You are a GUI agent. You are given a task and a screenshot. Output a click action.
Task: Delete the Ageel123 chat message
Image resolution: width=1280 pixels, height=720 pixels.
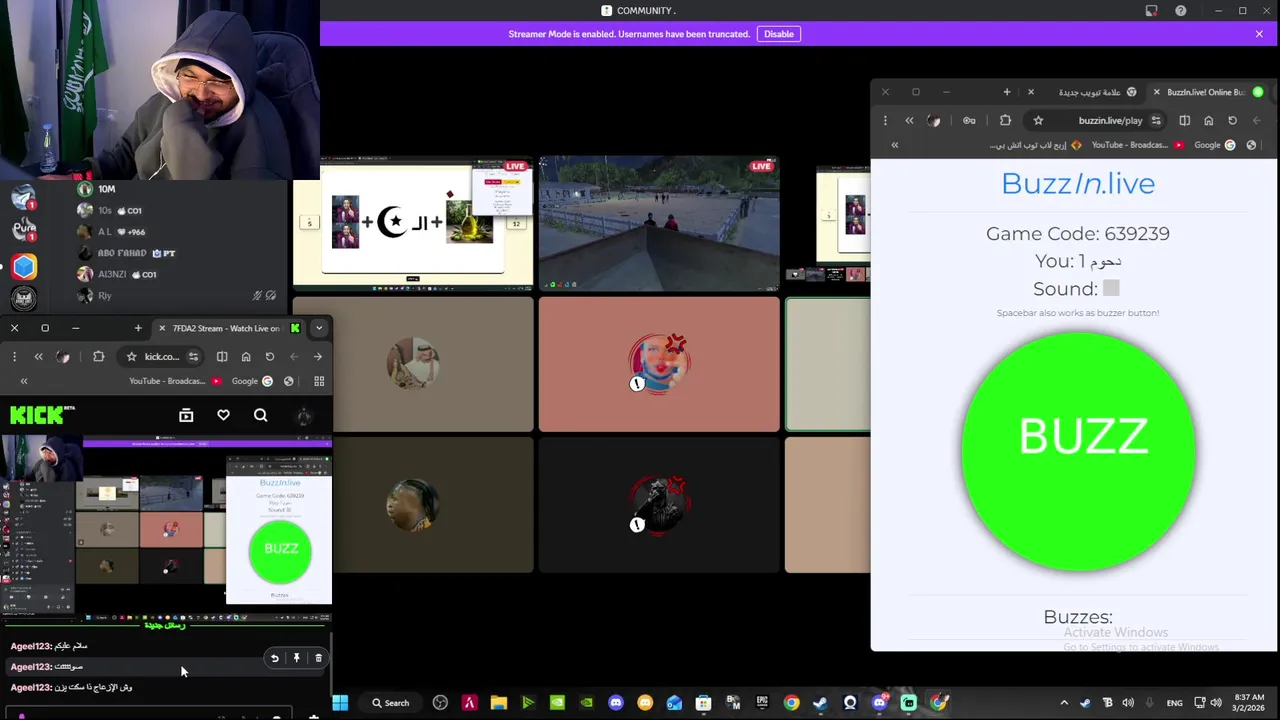click(x=318, y=658)
